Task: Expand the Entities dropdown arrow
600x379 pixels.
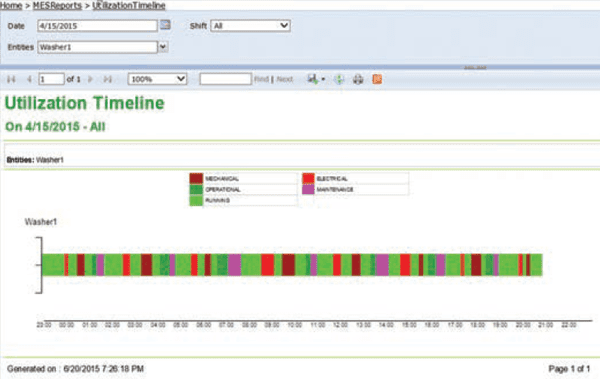Action: click(x=163, y=47)
